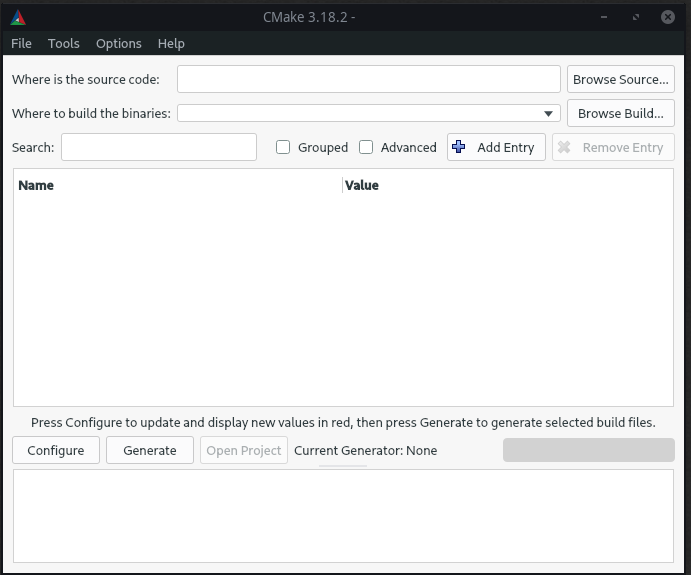Image resolution: width=691 pixels, height=575 pixels.
Task: Click the grey X icon on Remove Entry
Action: point(564,147)
